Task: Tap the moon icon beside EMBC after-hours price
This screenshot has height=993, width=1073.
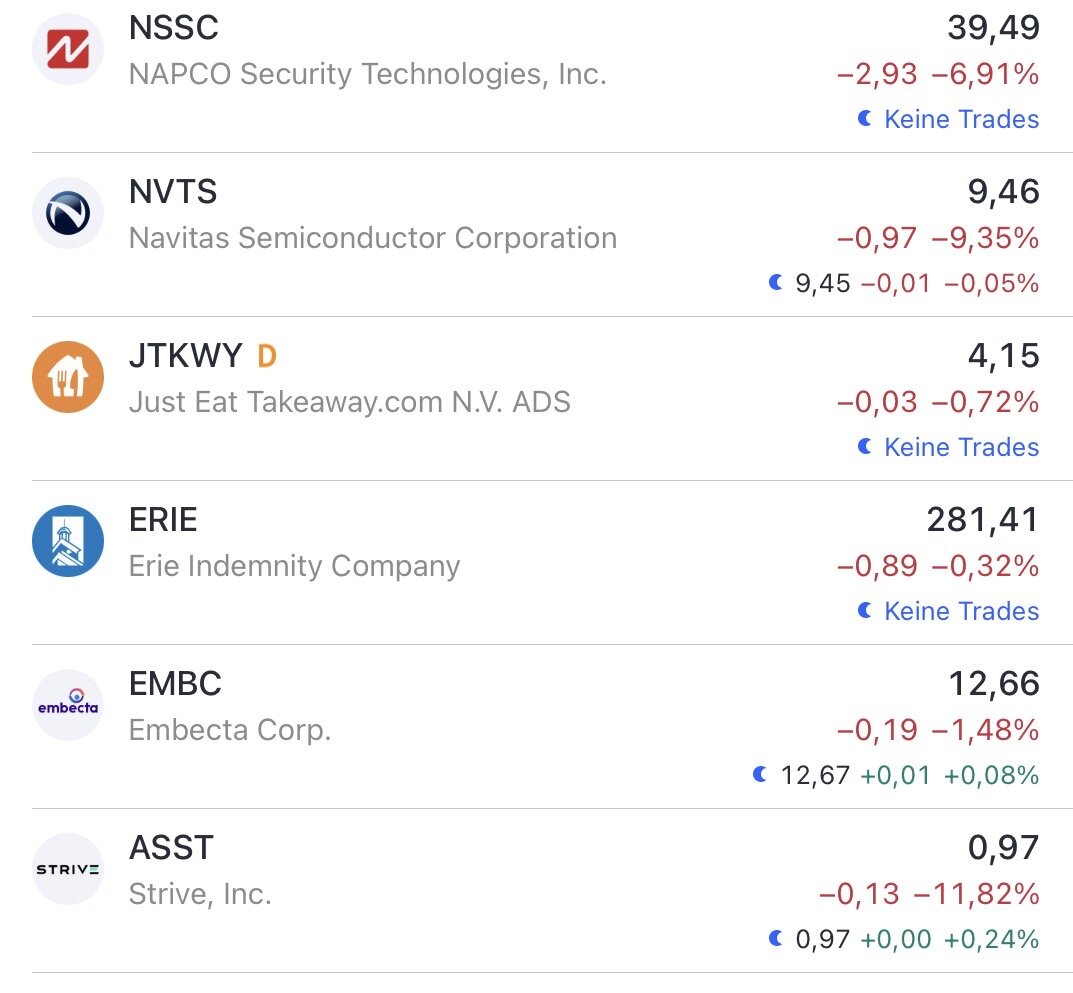Action: point(761,774)
